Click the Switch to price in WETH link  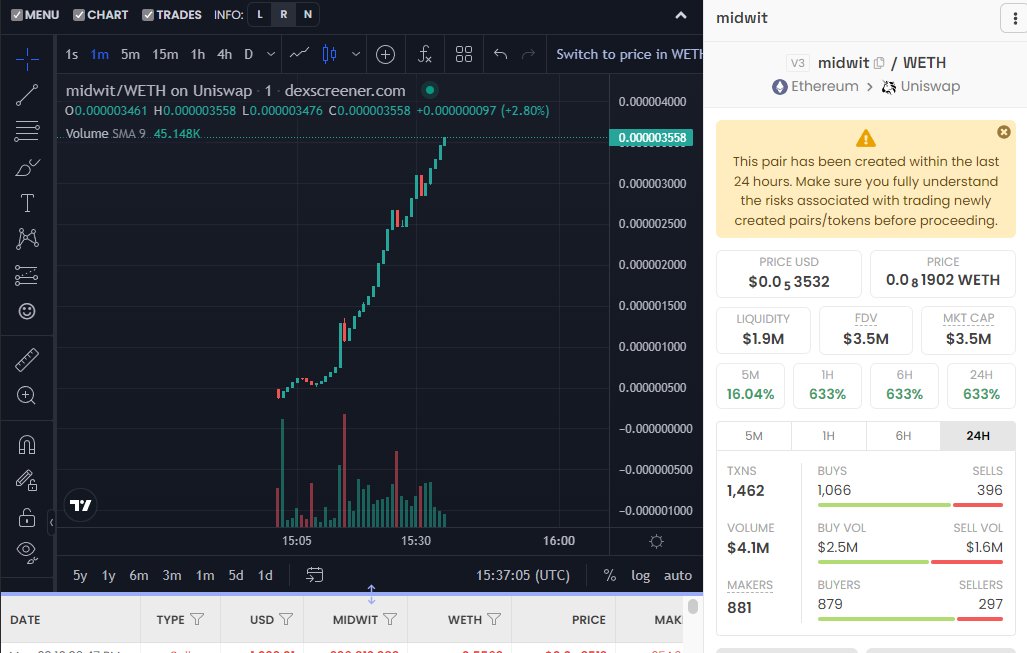click(630, 54)
